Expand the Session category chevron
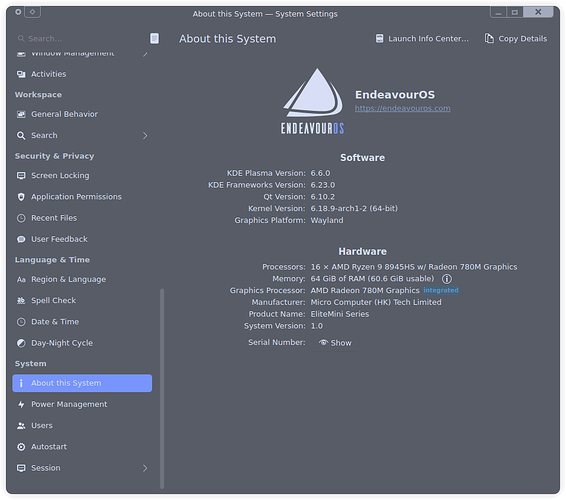The height and width of the screenshot is (500, 566). click(145, 468)
